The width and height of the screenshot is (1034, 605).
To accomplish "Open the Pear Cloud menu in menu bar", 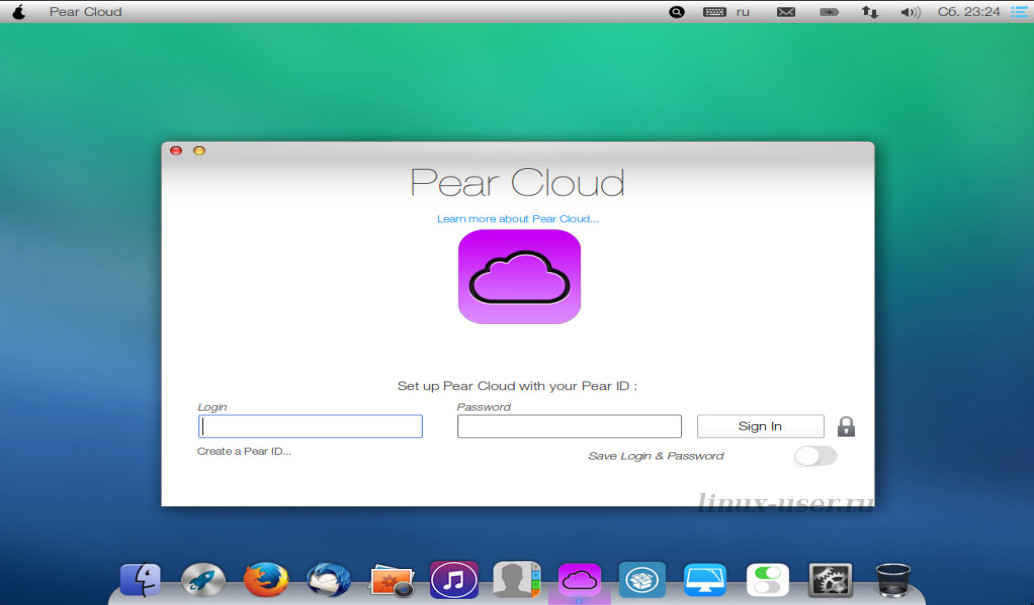I will point(86,12).
